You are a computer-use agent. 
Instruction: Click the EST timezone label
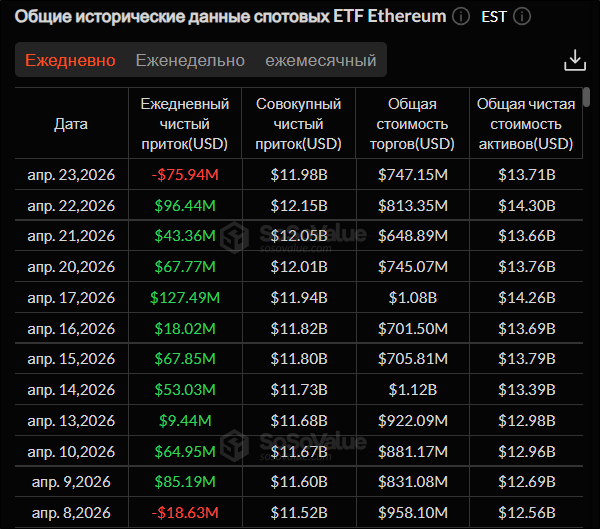[494, 17]
